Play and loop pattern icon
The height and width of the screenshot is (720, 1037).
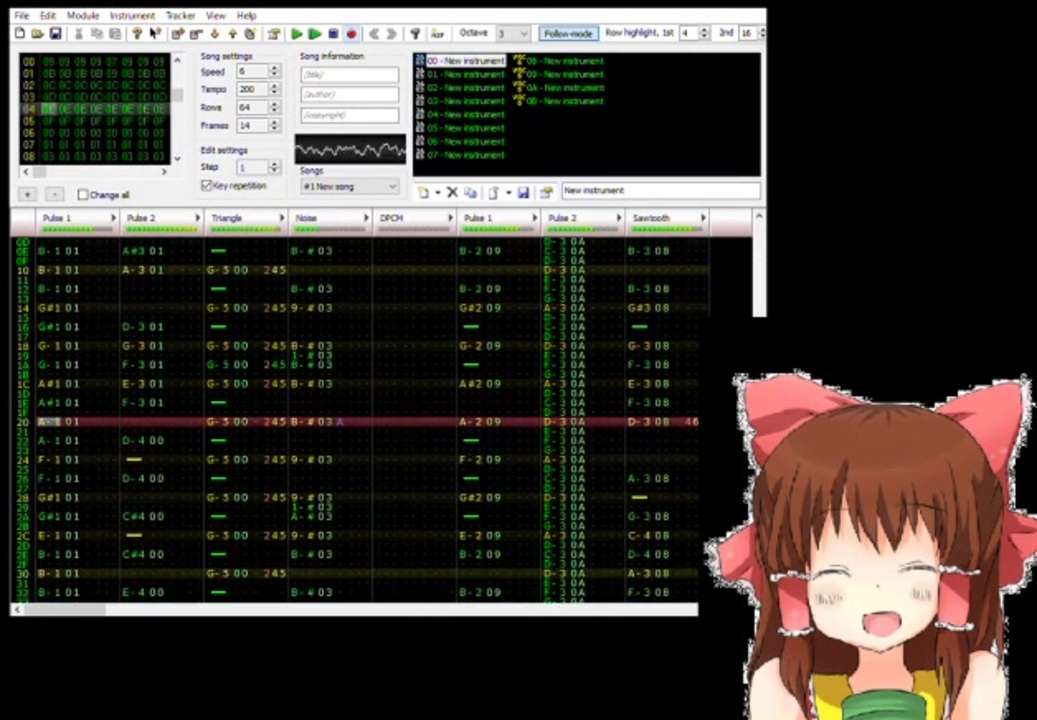[x=315, y=34]
